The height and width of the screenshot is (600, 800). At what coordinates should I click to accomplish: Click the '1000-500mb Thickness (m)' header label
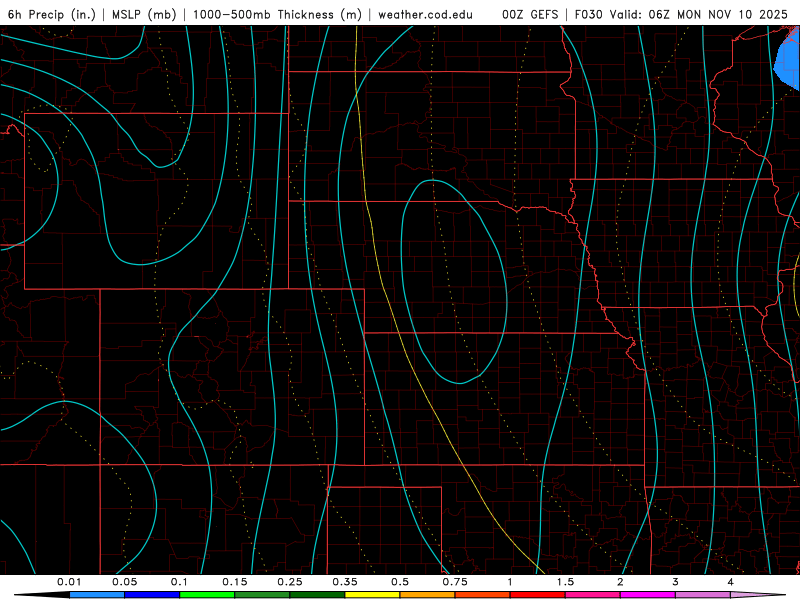click(277, 14)
